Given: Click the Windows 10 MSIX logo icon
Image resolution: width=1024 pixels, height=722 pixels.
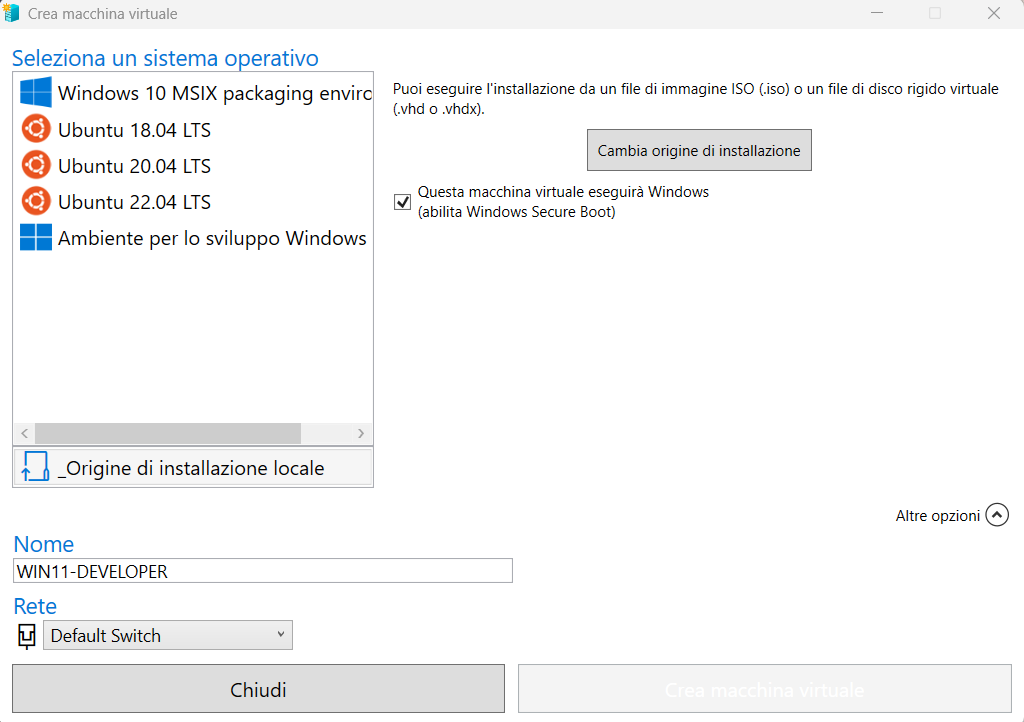Looking at the screenshot, I should coord(36,93).
